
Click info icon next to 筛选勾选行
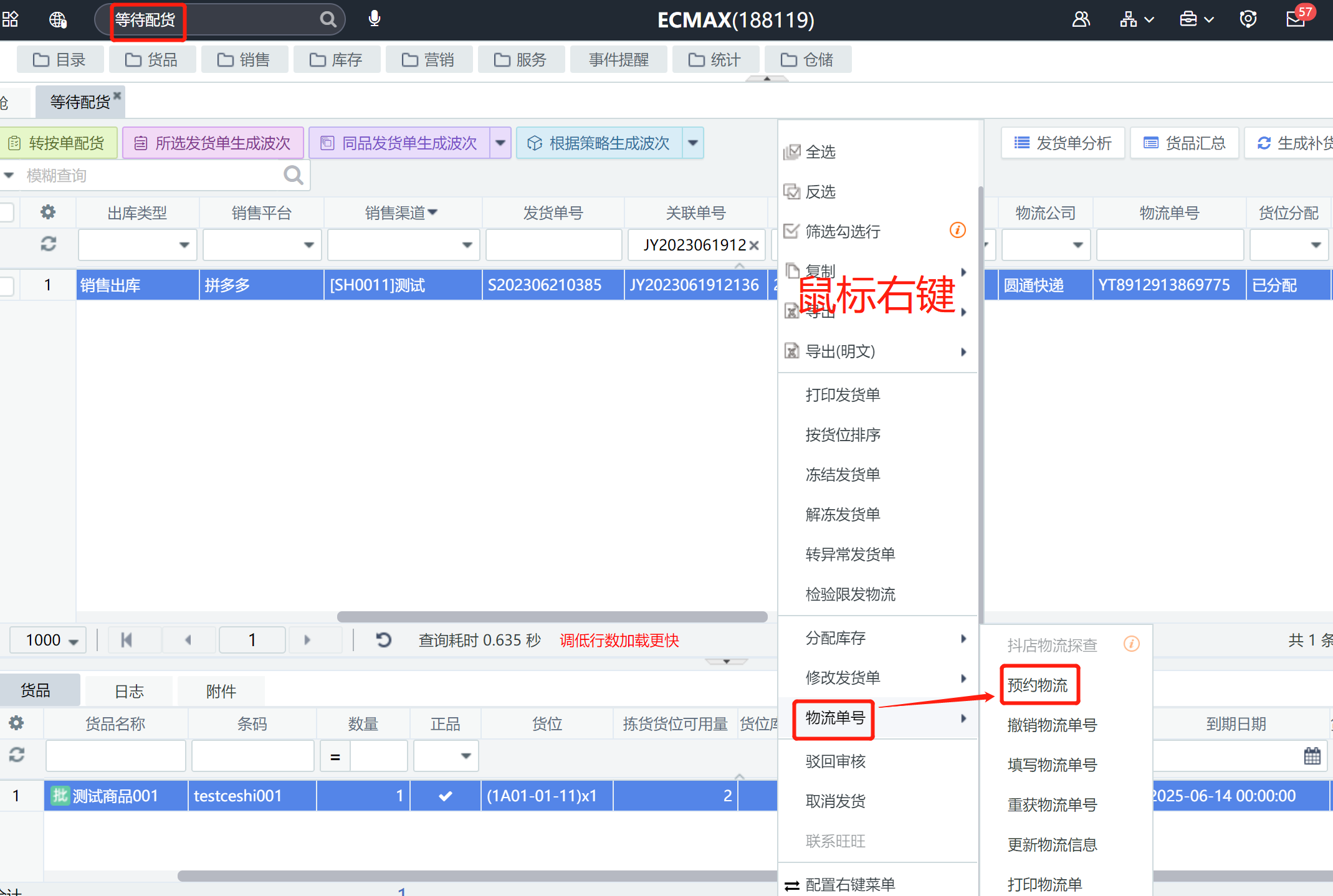958,230
